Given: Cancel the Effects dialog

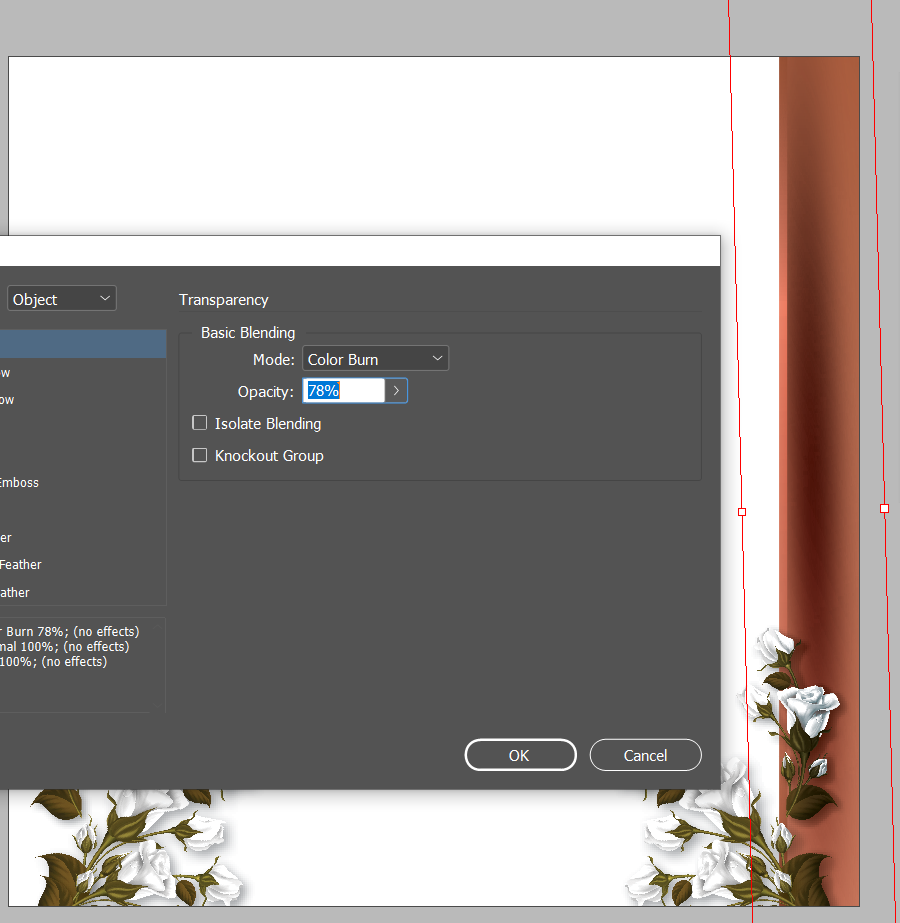Looking at the screenshot, I should point(646,755).
